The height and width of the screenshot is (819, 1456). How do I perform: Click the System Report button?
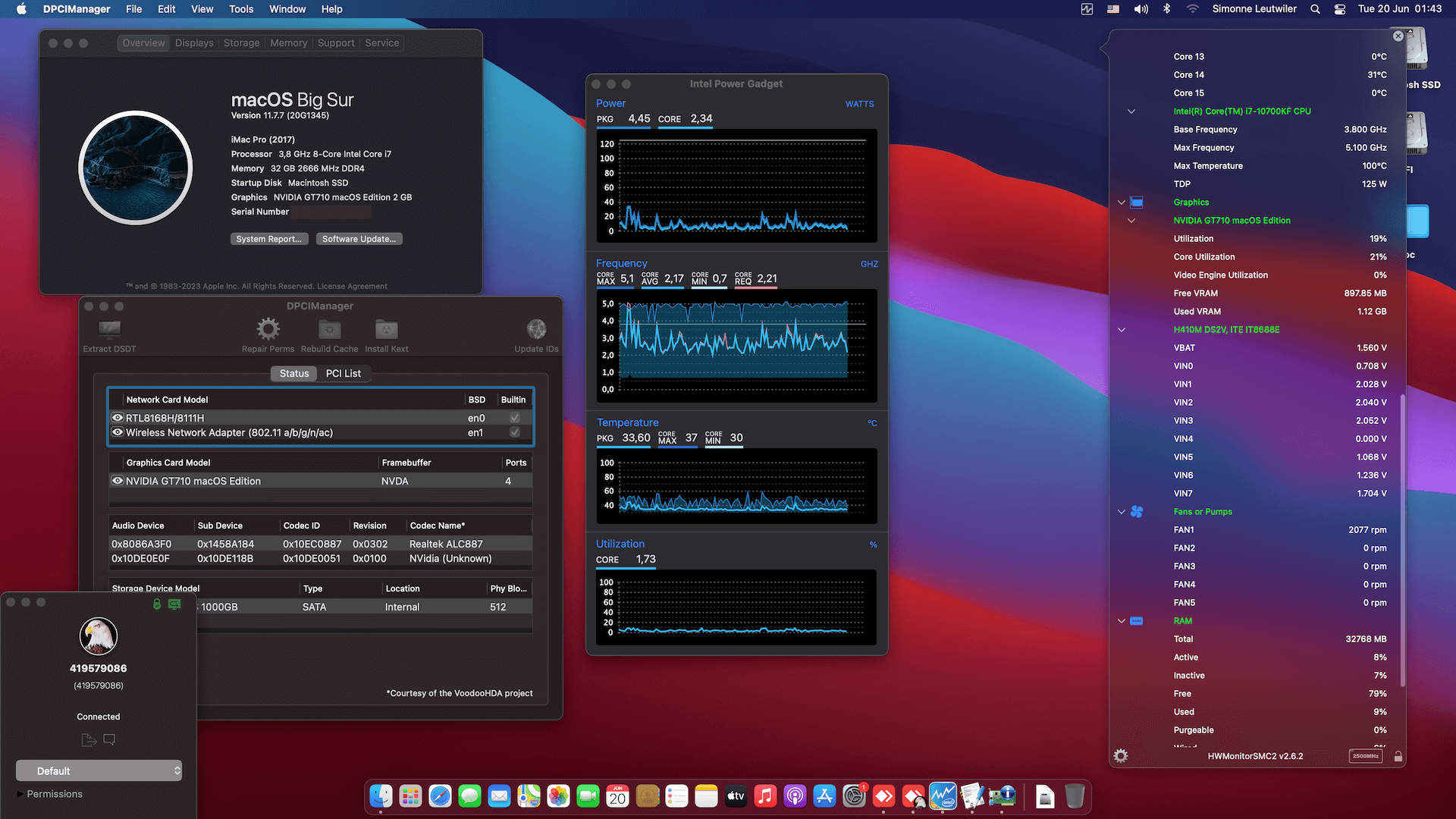coord(269,239)
